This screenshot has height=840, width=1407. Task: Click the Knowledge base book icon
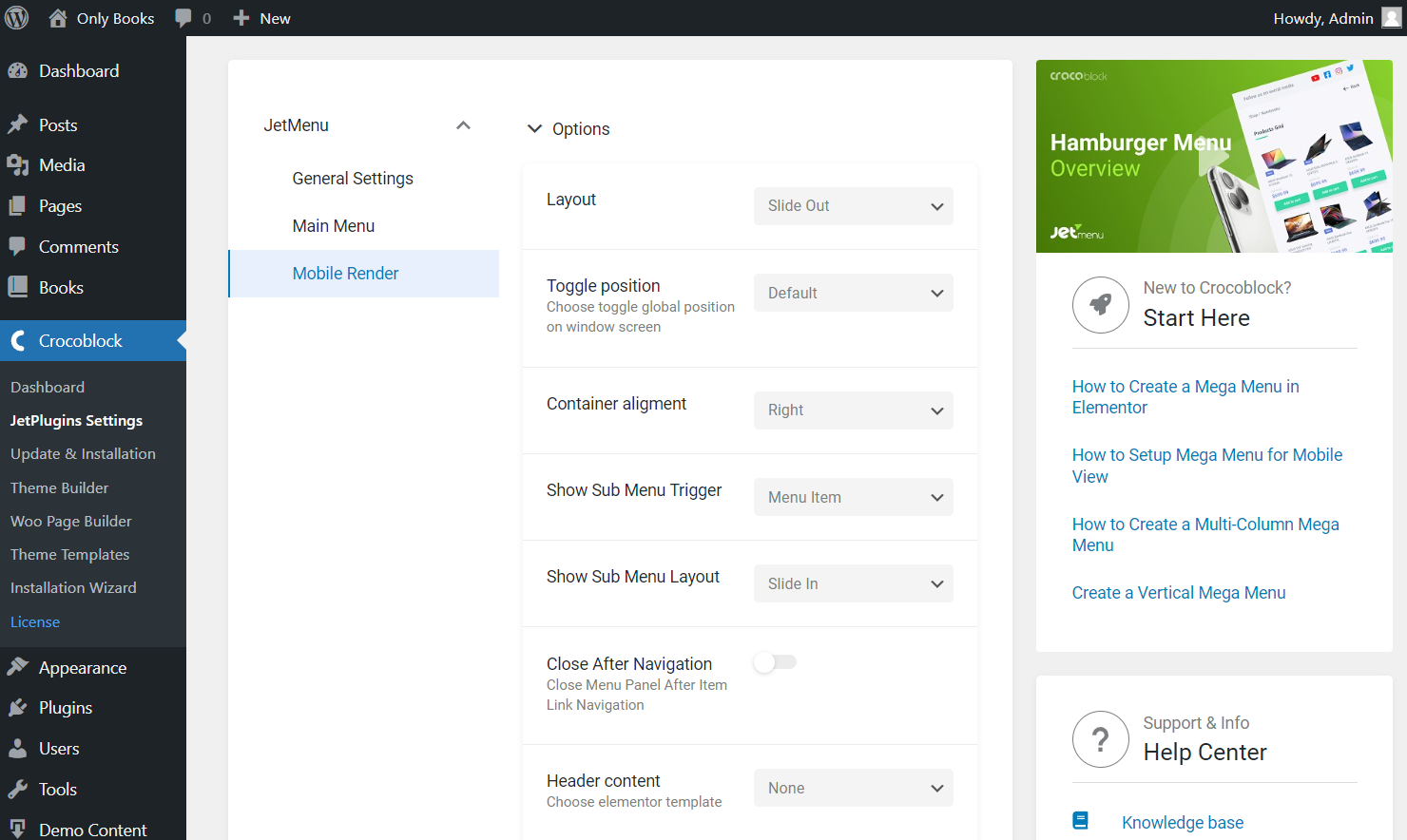coord(1081,821)
